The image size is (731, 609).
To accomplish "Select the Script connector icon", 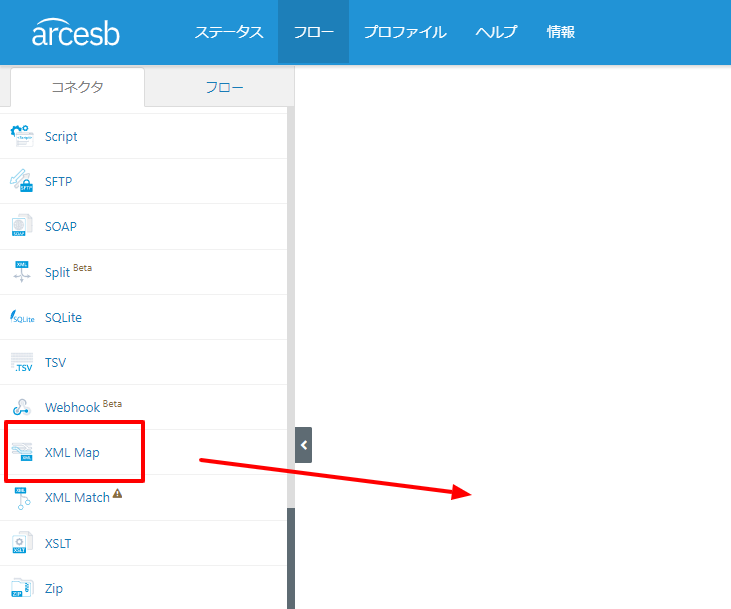I will point(22,136).
